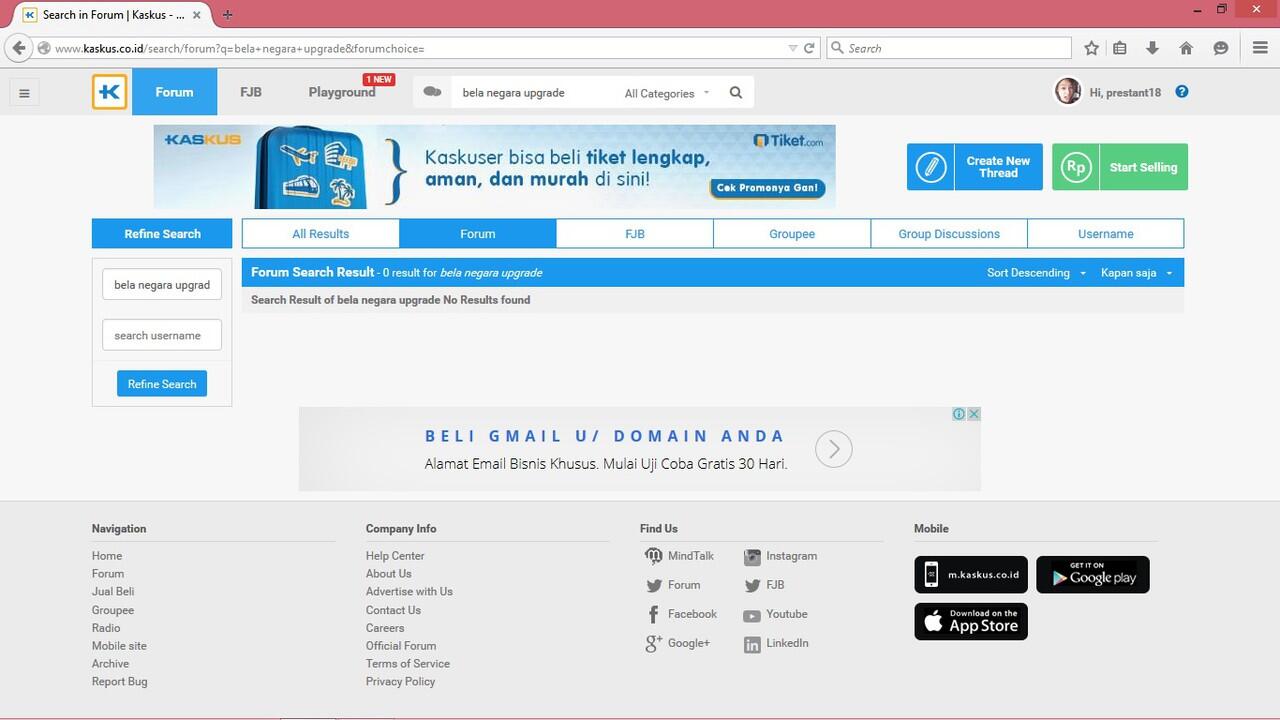Close the ad with the X icon
The height and width of the screenshot is (720, 1280).
tap(973, 414)
